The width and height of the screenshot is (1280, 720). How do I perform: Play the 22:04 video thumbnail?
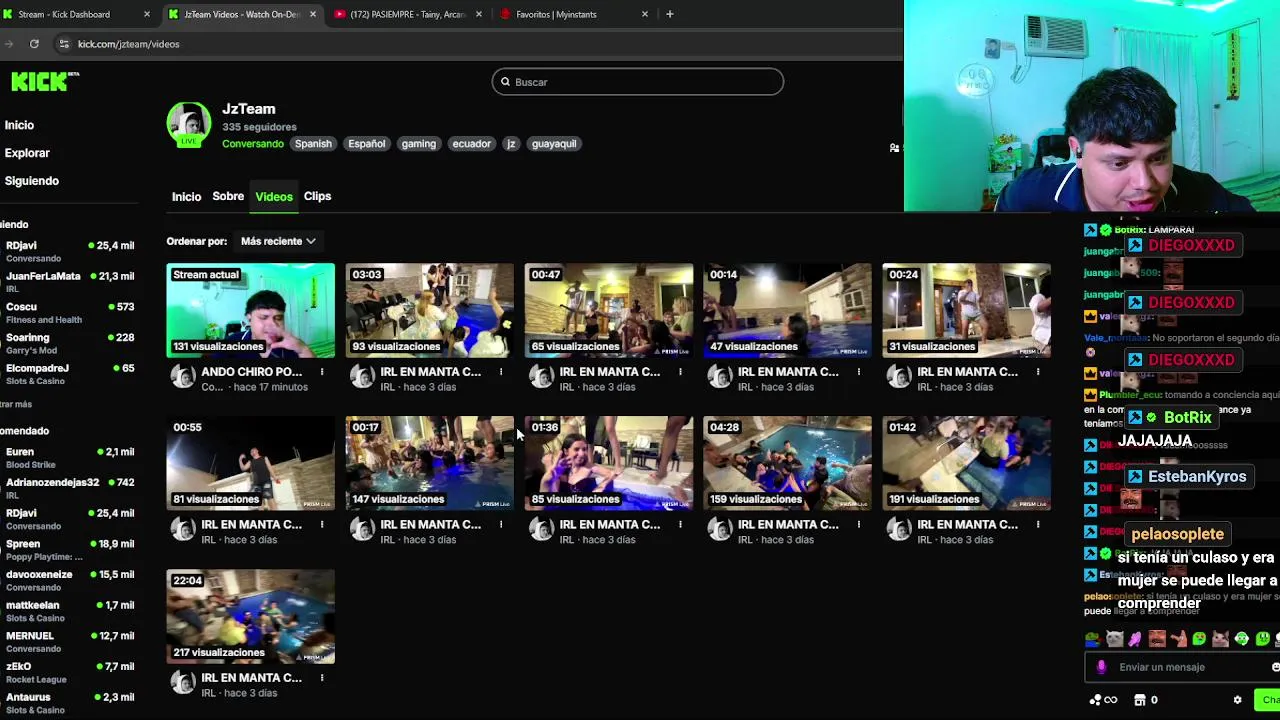point(251,616)
